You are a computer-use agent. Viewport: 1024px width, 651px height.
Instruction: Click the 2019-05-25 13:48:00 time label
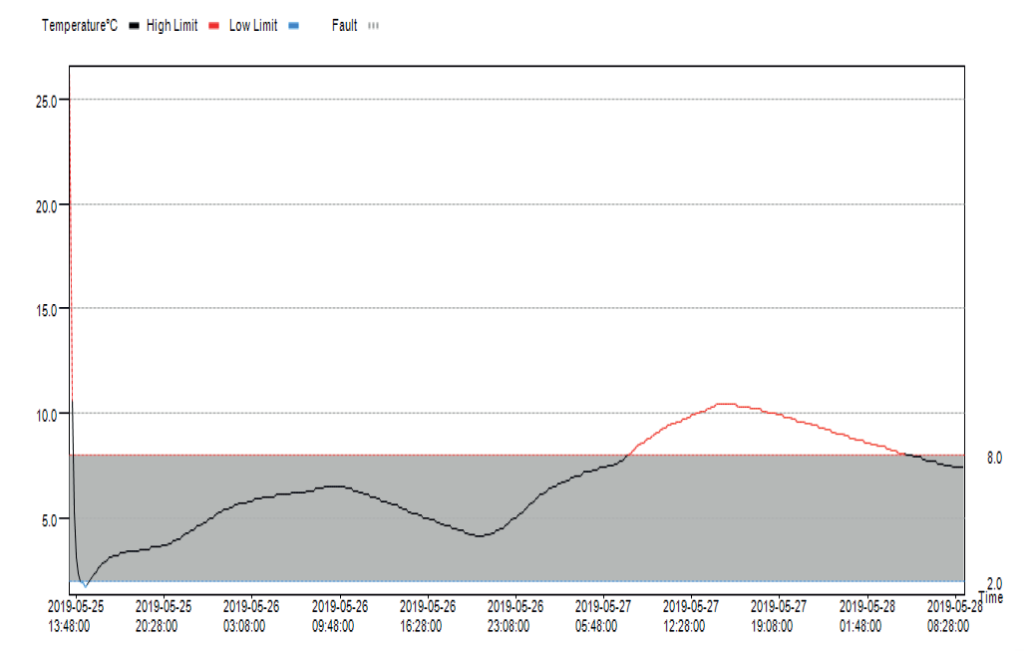tap(69, 616)
